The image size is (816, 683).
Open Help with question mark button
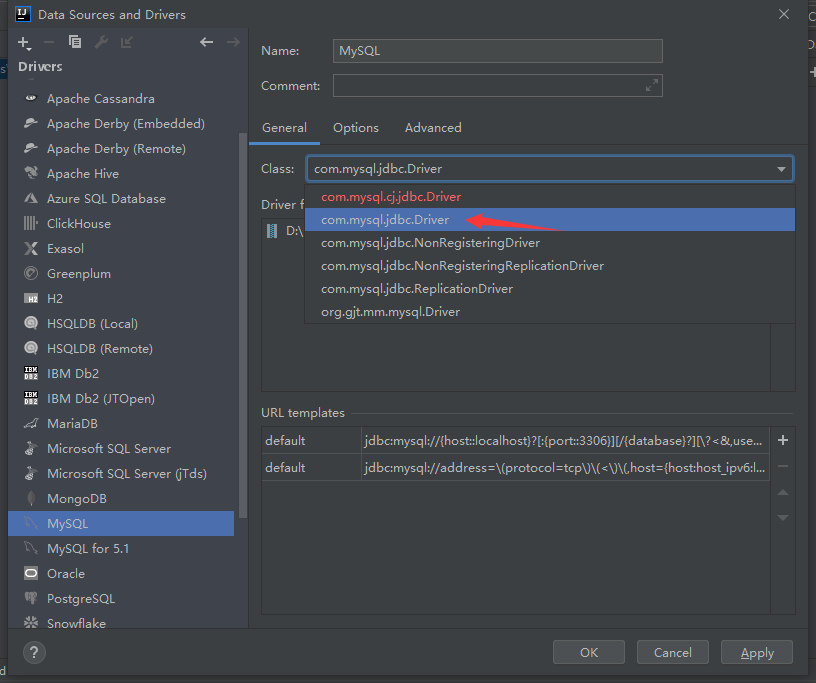pos(34,652)
